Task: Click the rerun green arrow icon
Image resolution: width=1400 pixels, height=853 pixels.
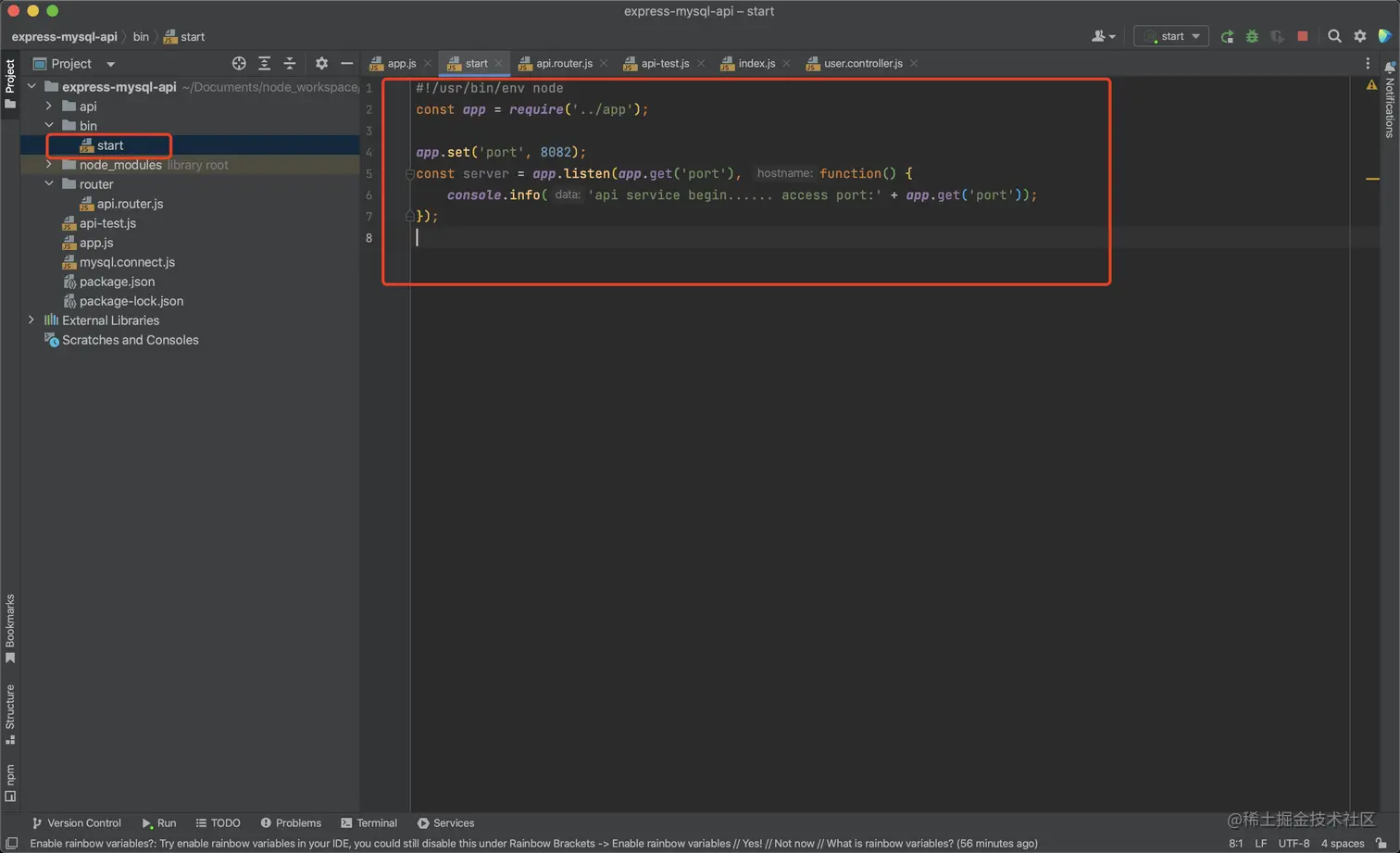Action: 1227,36
